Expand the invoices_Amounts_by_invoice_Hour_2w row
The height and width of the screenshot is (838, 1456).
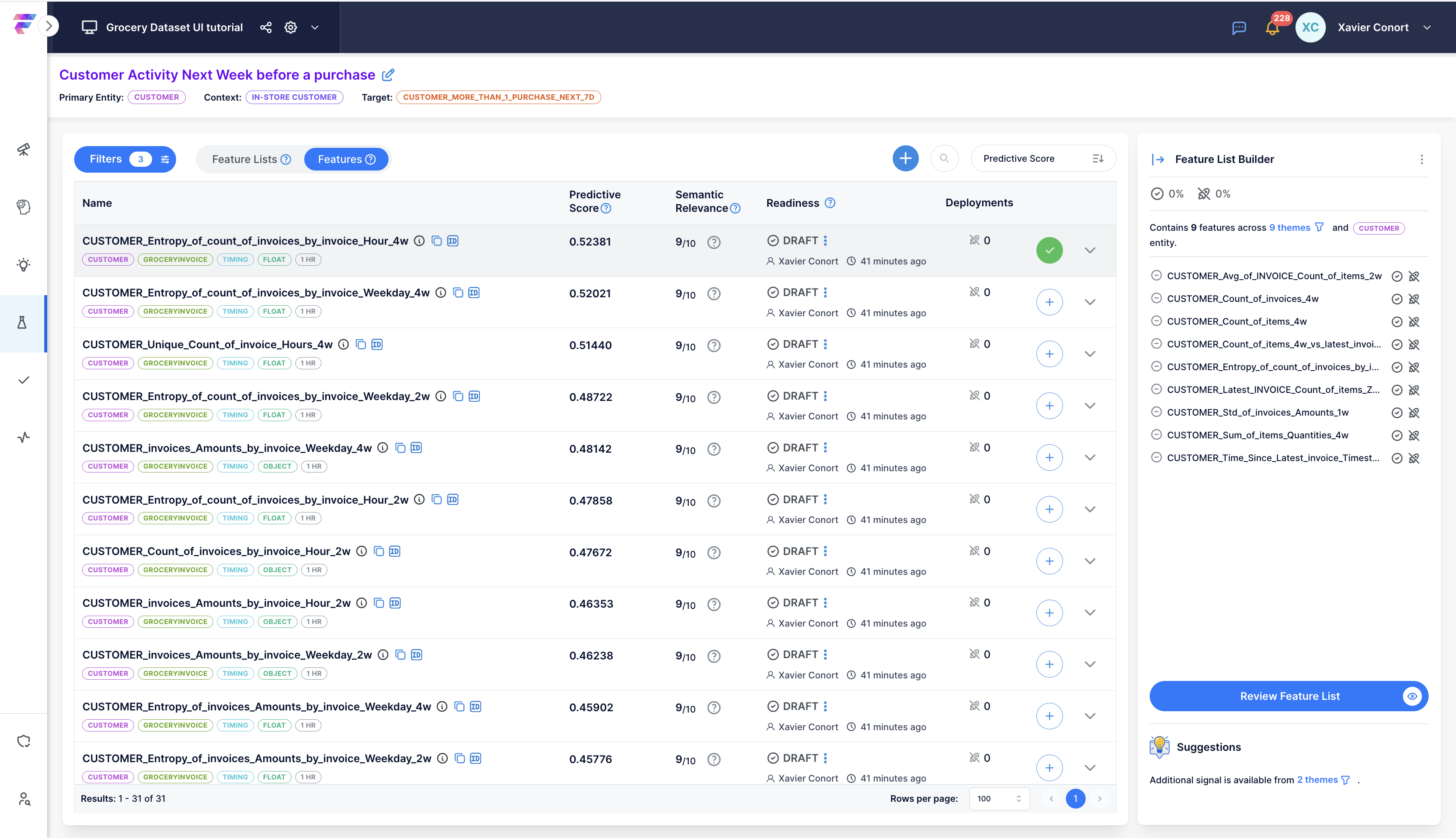[1090, 612]
